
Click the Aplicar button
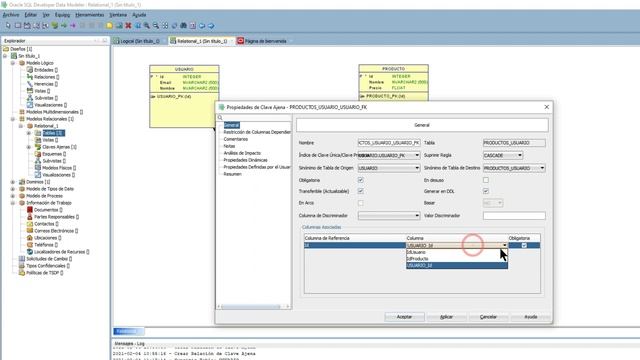click(x=446, y=317)
